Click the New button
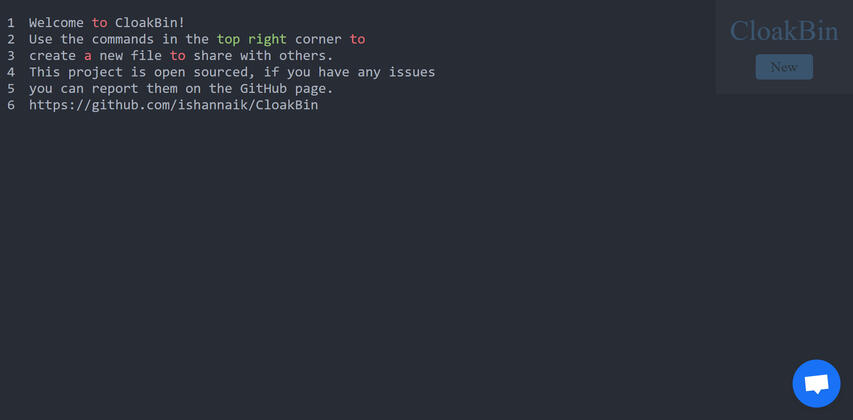Viewport: 853px width, 420px height. [x=784, y=67]
